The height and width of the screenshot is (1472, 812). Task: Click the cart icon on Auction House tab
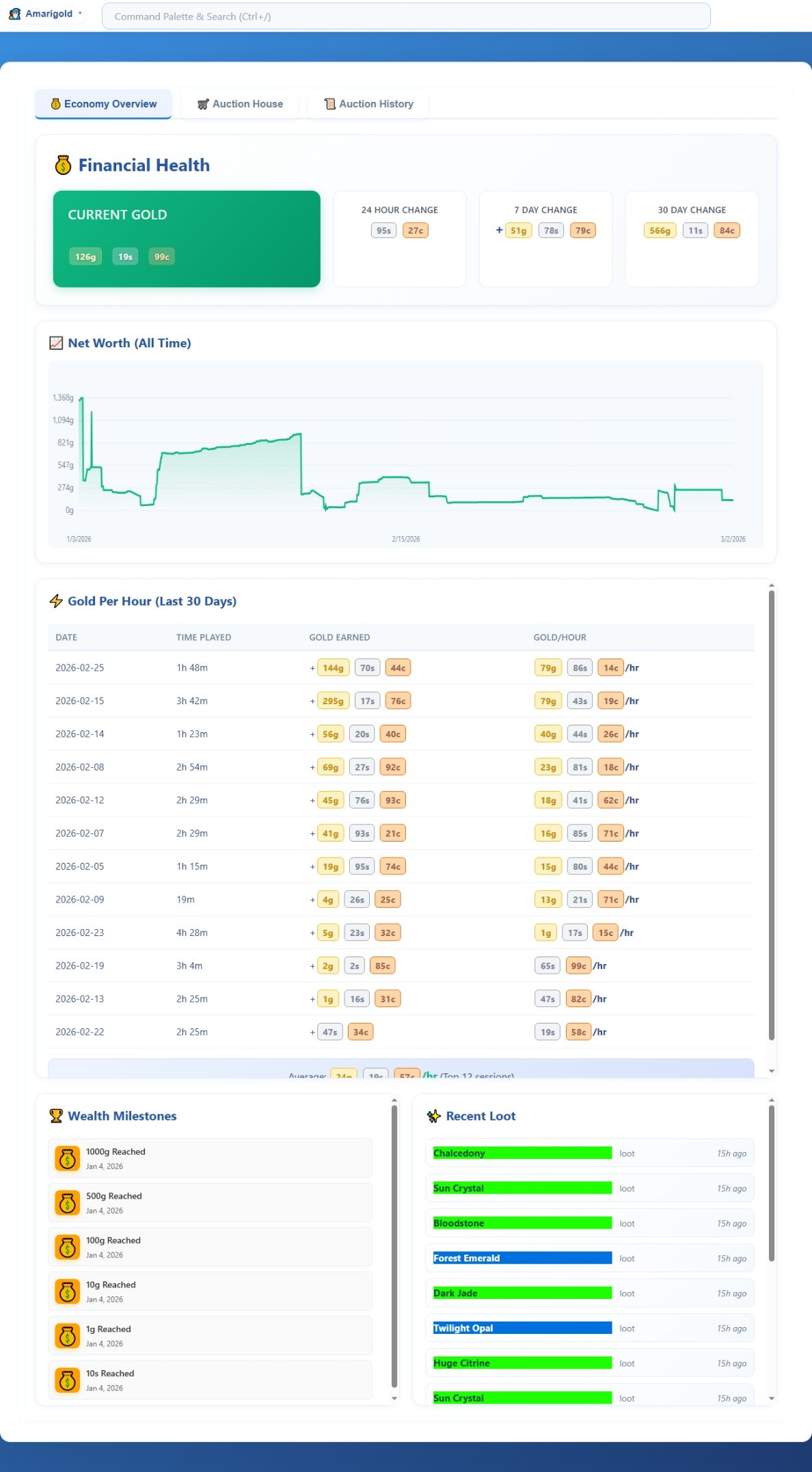coord(202,104)
